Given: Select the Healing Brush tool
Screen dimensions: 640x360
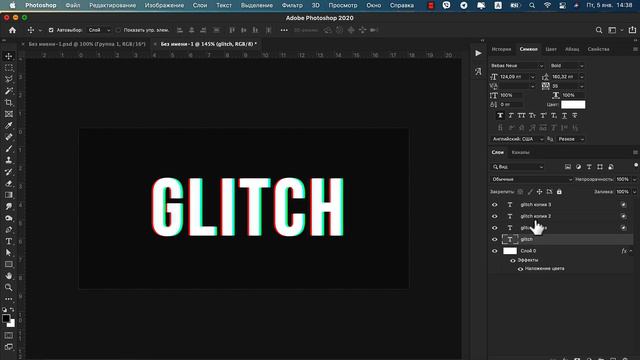Looking at the screenshot, I should (x=9, y=137).
